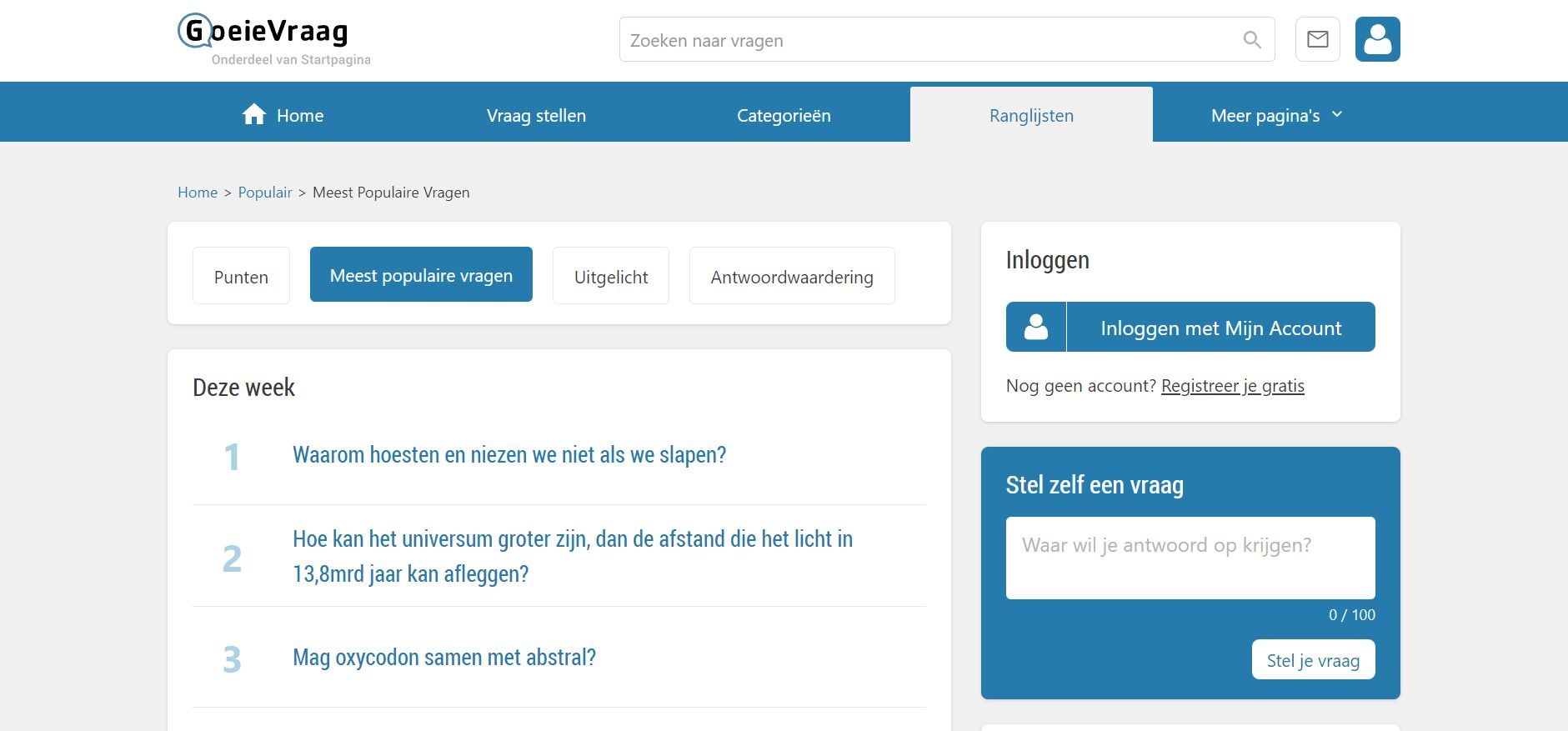Expand the Meer pagina's dropdown

pos(1275,116)
